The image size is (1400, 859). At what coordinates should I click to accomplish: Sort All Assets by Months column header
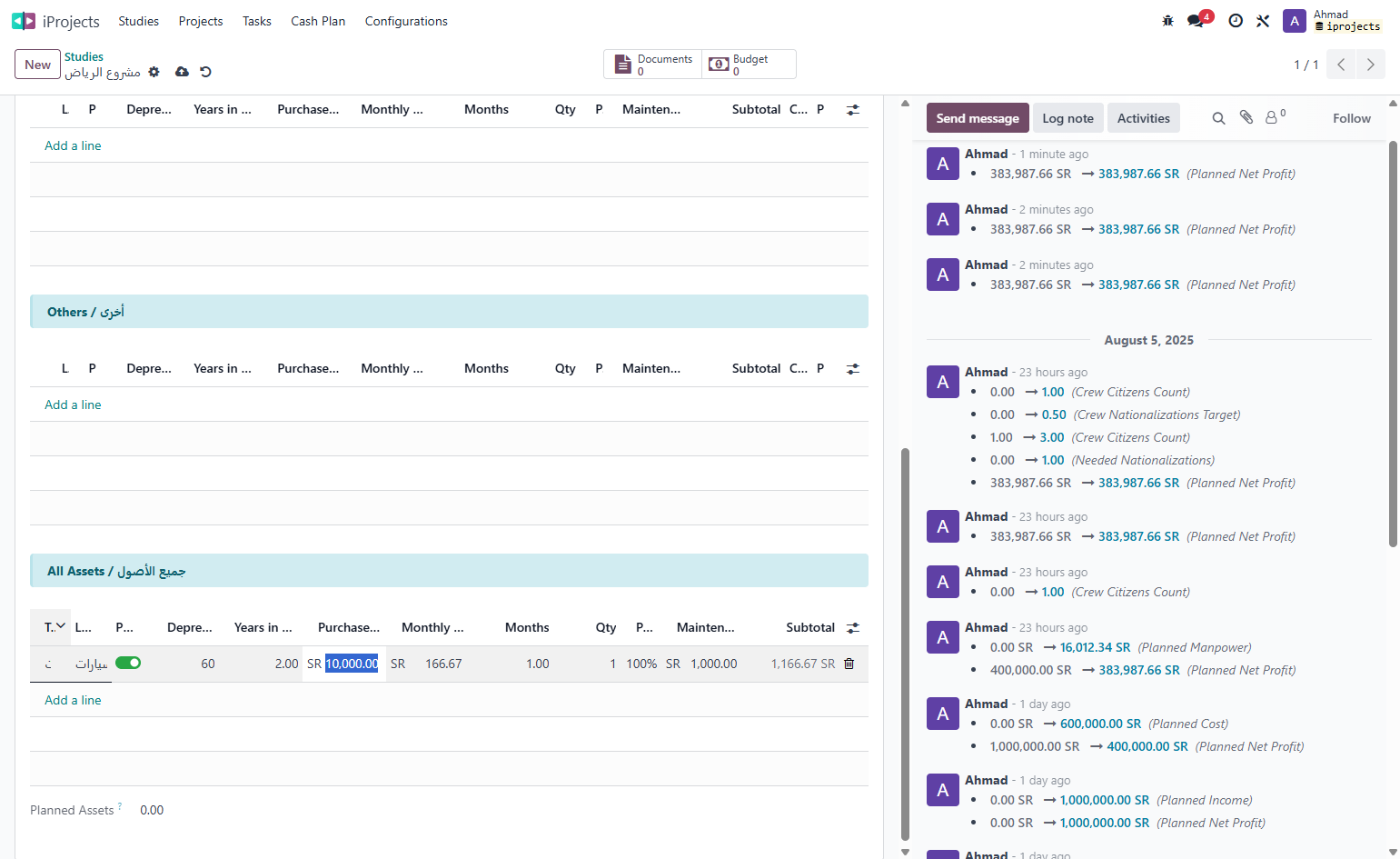click(527, 627)
